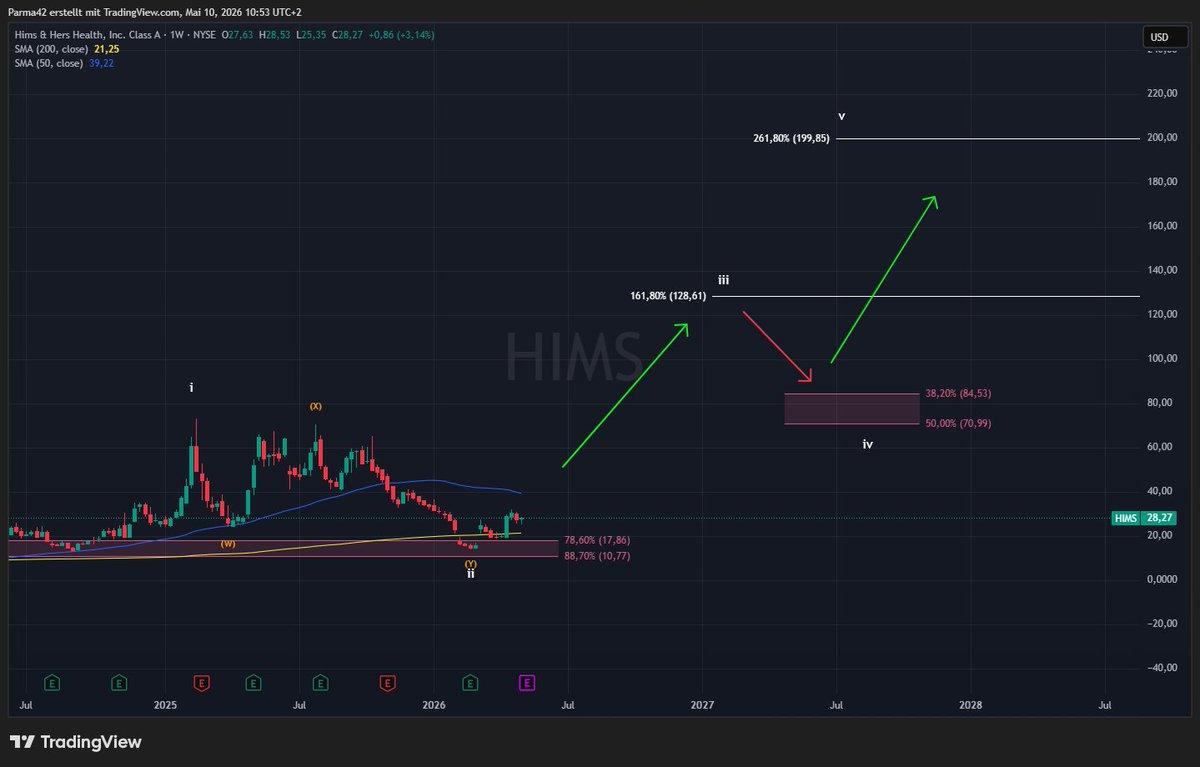Select the wave ii label
The width and height of the screenshot is (1200, 767).
point(470,574)
